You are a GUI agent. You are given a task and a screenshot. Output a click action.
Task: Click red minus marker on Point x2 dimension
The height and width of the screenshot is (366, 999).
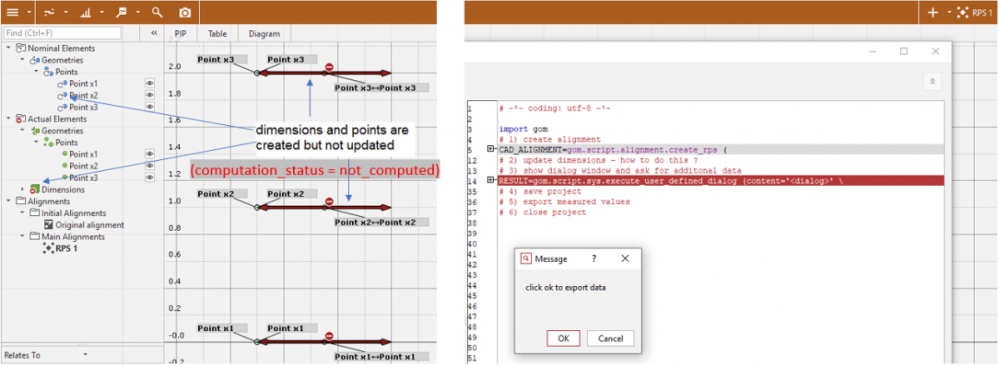(x=329, y=201)
